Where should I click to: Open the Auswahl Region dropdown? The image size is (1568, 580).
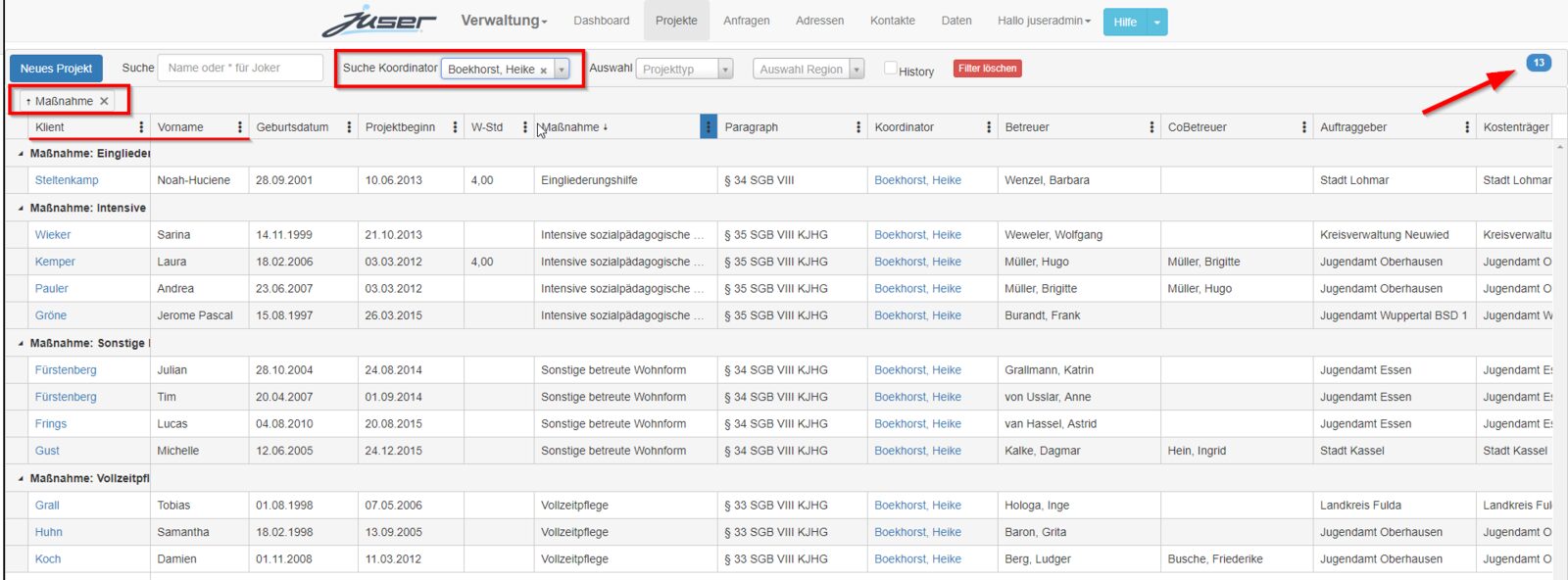[x=808, y=70]
